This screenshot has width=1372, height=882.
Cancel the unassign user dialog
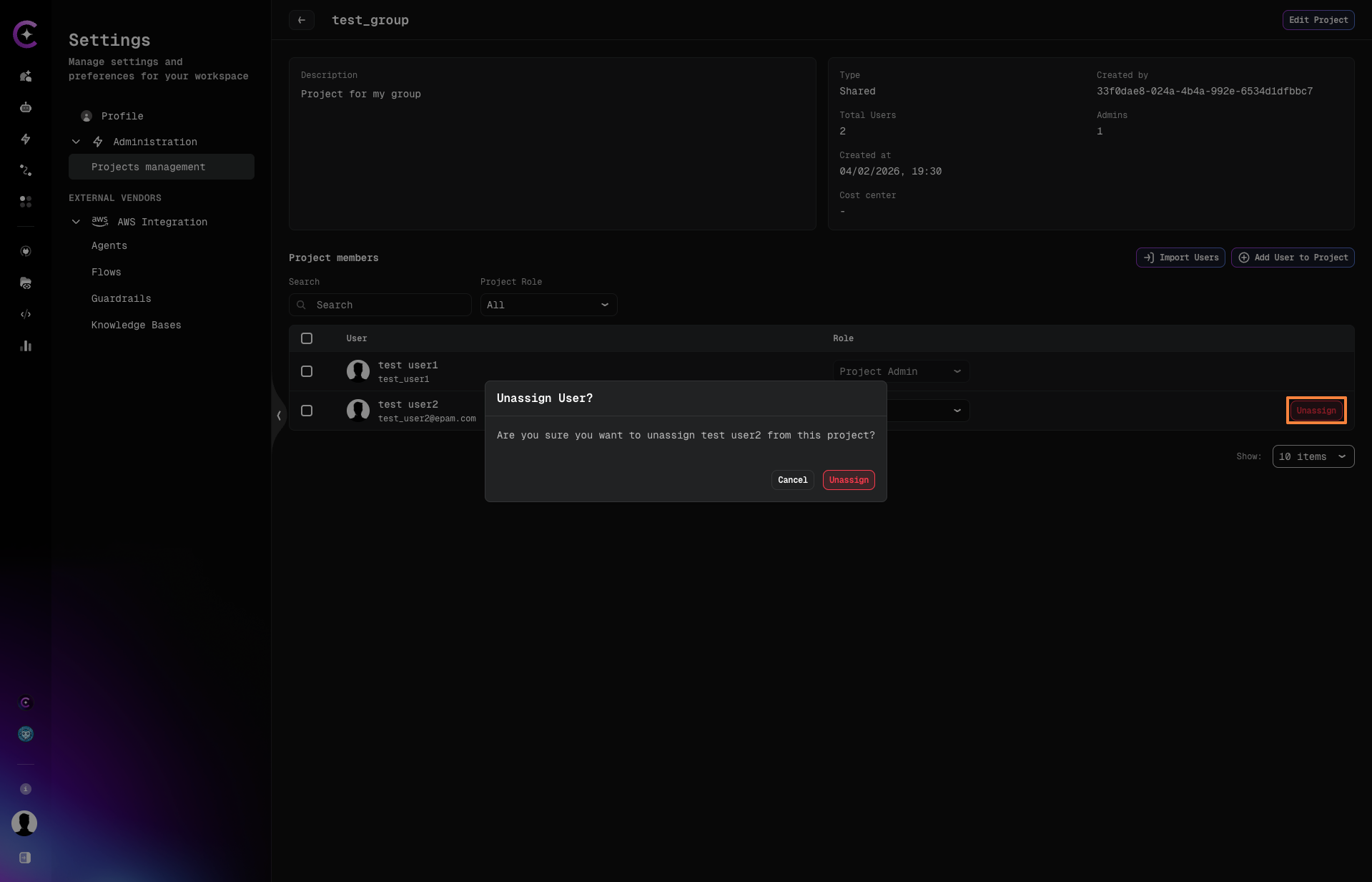pos(791,480)
